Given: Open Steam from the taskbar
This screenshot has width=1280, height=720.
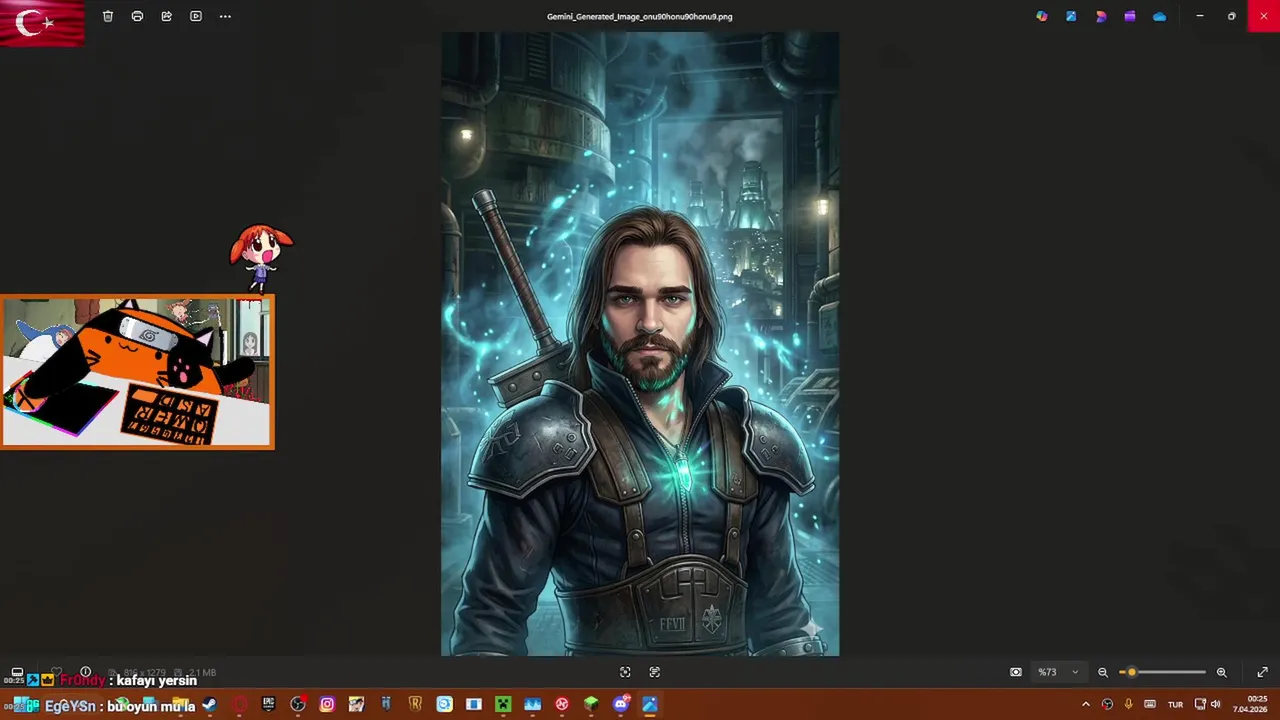Looking at the screenshot, I should [209, 704].
